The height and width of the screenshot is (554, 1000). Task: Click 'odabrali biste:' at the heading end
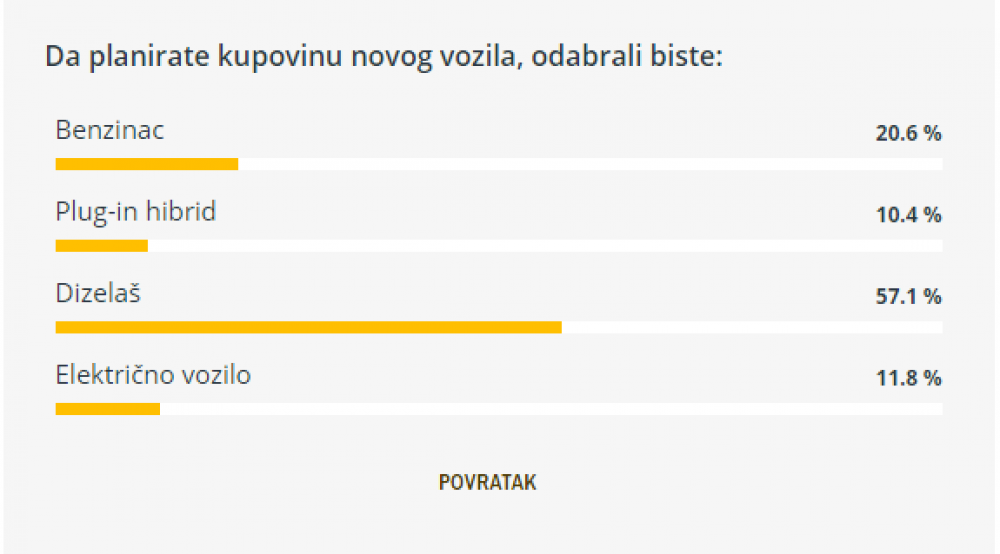[627, 56]
